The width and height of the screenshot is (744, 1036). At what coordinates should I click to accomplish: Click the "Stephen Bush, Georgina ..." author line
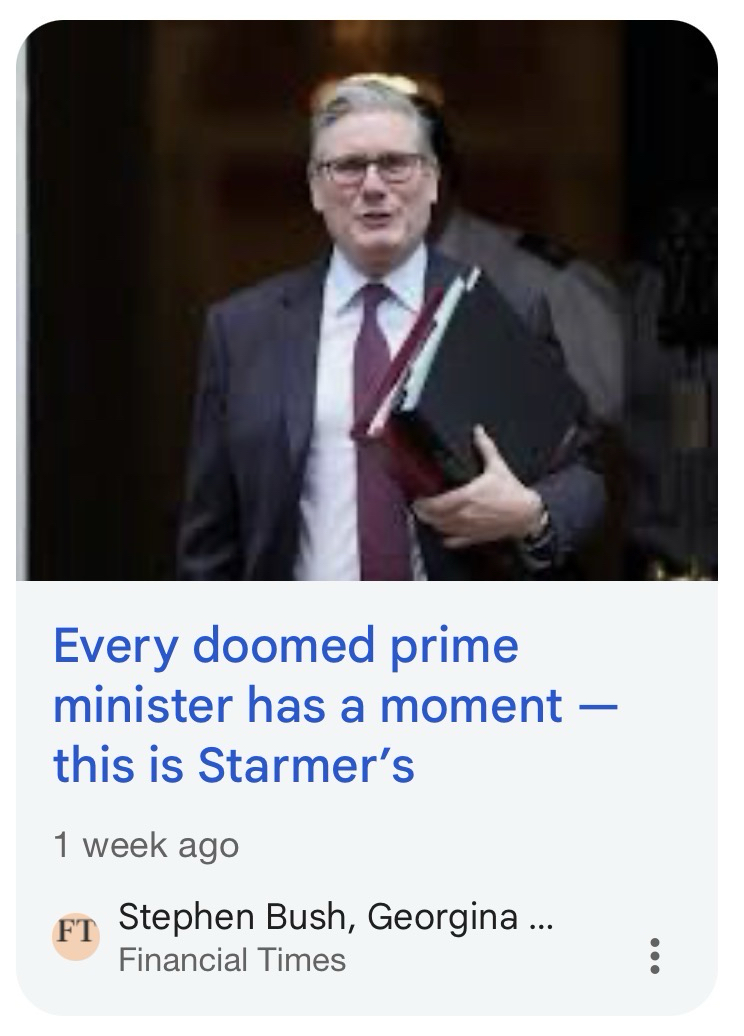[336, 917]
